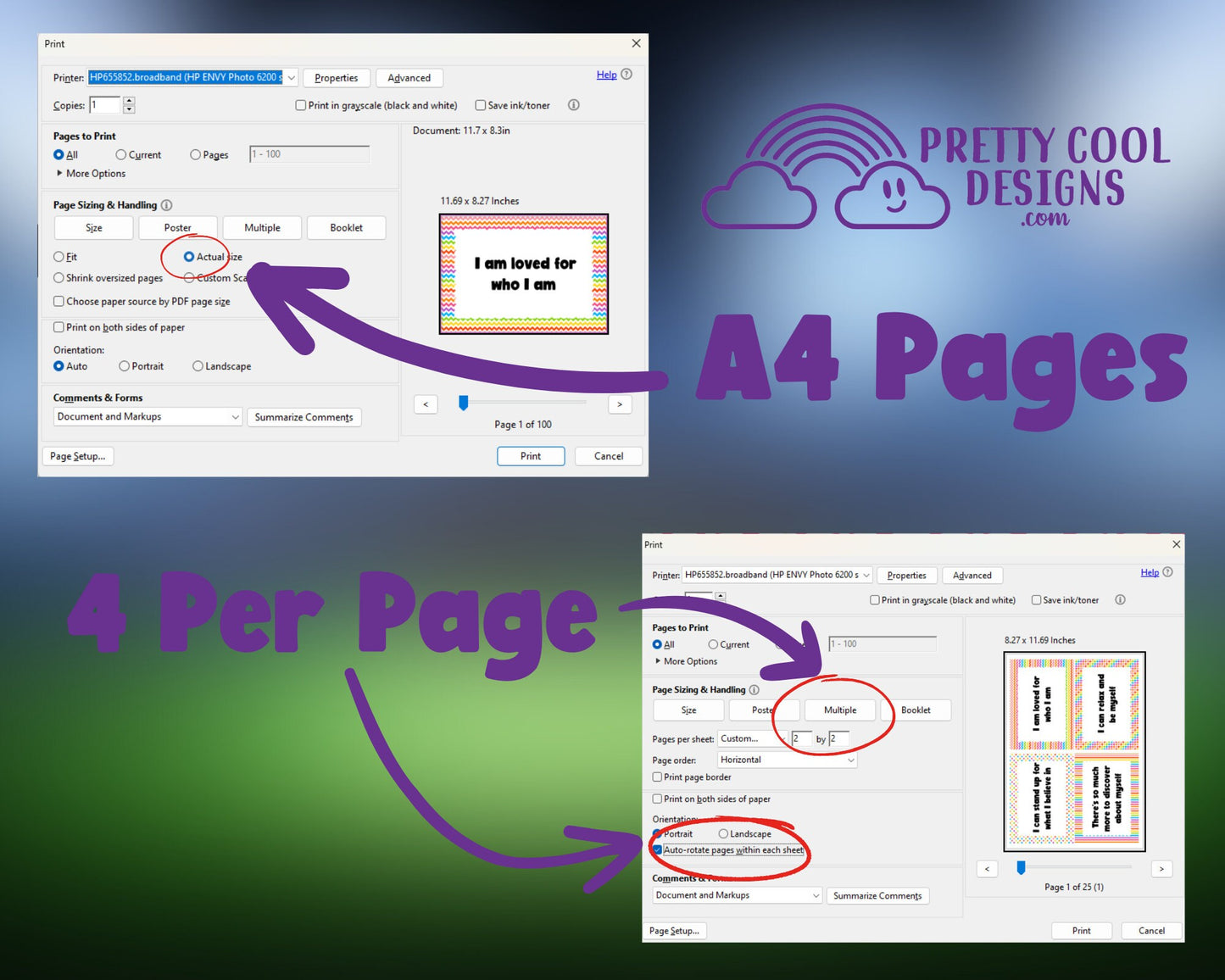
Task: Enable the Print page border checkbox
Action: (x=657, y=777)
